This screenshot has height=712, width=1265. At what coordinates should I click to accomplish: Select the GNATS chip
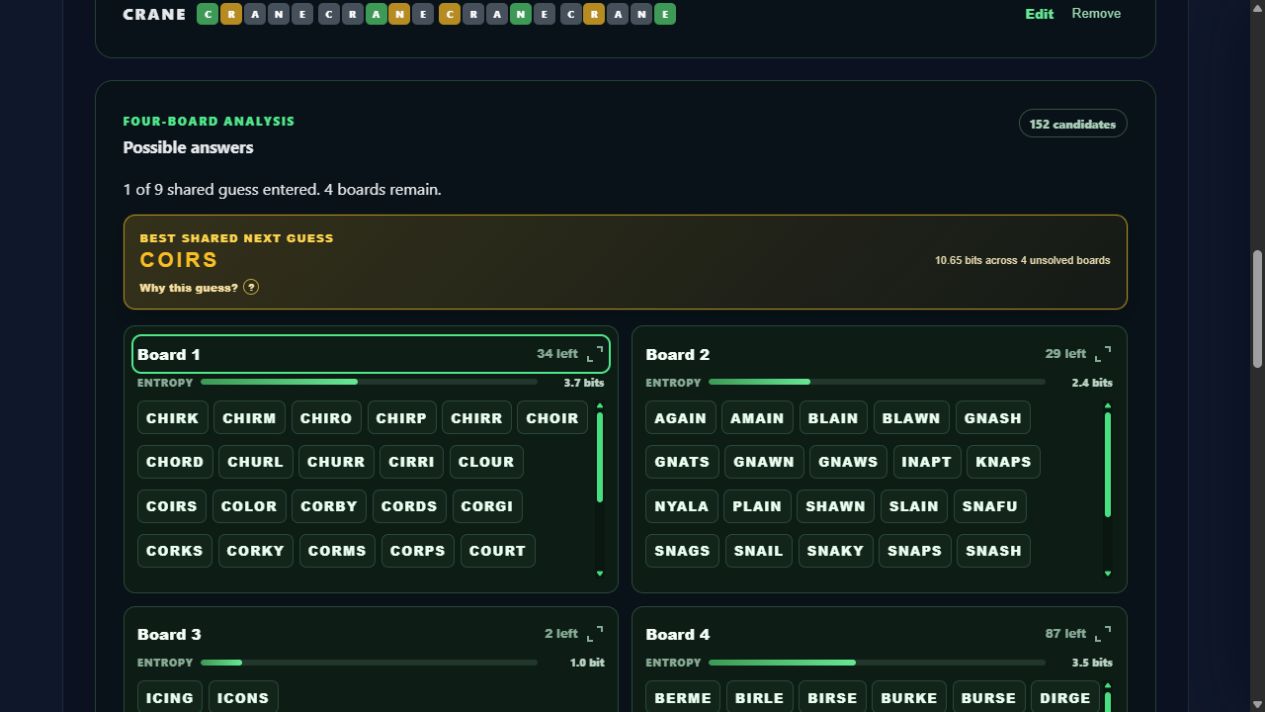(682, 462)
